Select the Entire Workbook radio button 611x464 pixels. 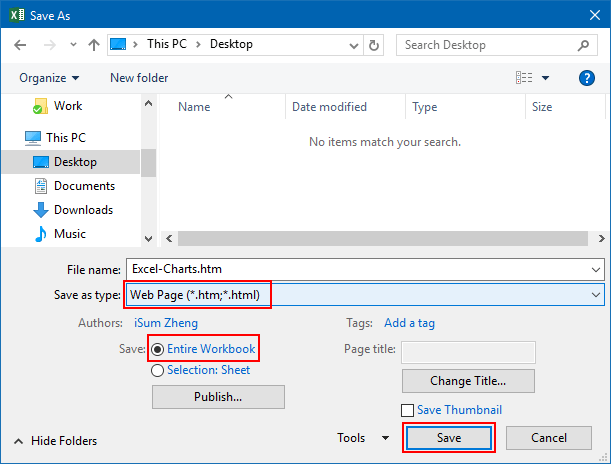pos(157,349)
